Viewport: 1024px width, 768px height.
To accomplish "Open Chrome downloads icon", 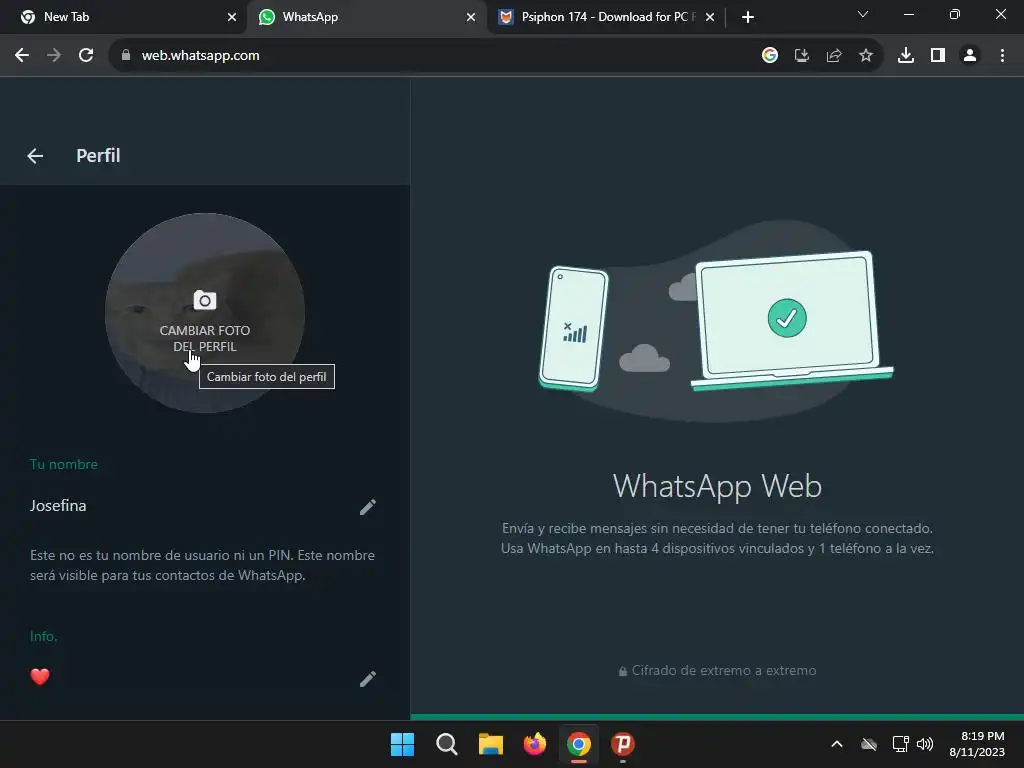I will (906, 56).
